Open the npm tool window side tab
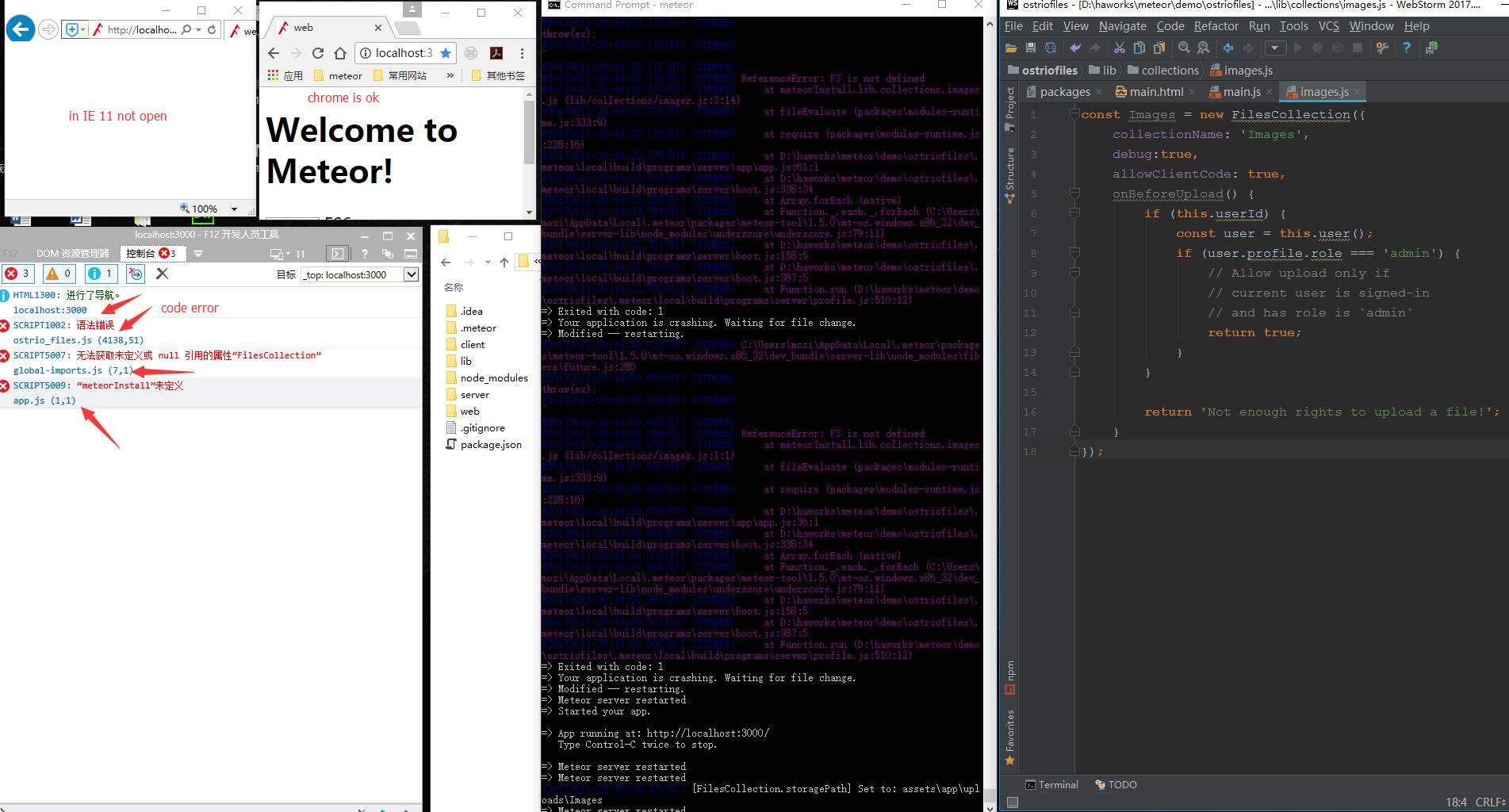Screen dimensions: 1509x812 [x=1010, y=678]
